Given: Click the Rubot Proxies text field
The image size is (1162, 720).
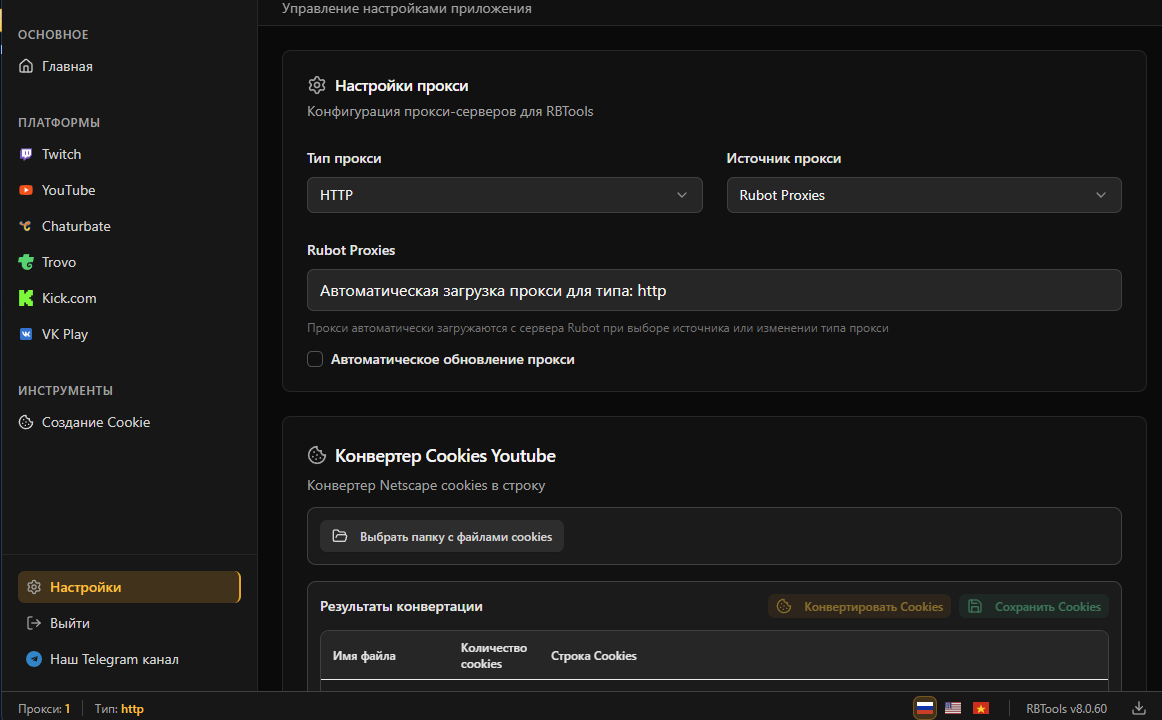Looking at the screenshot, I should click(x=713, y=290).
